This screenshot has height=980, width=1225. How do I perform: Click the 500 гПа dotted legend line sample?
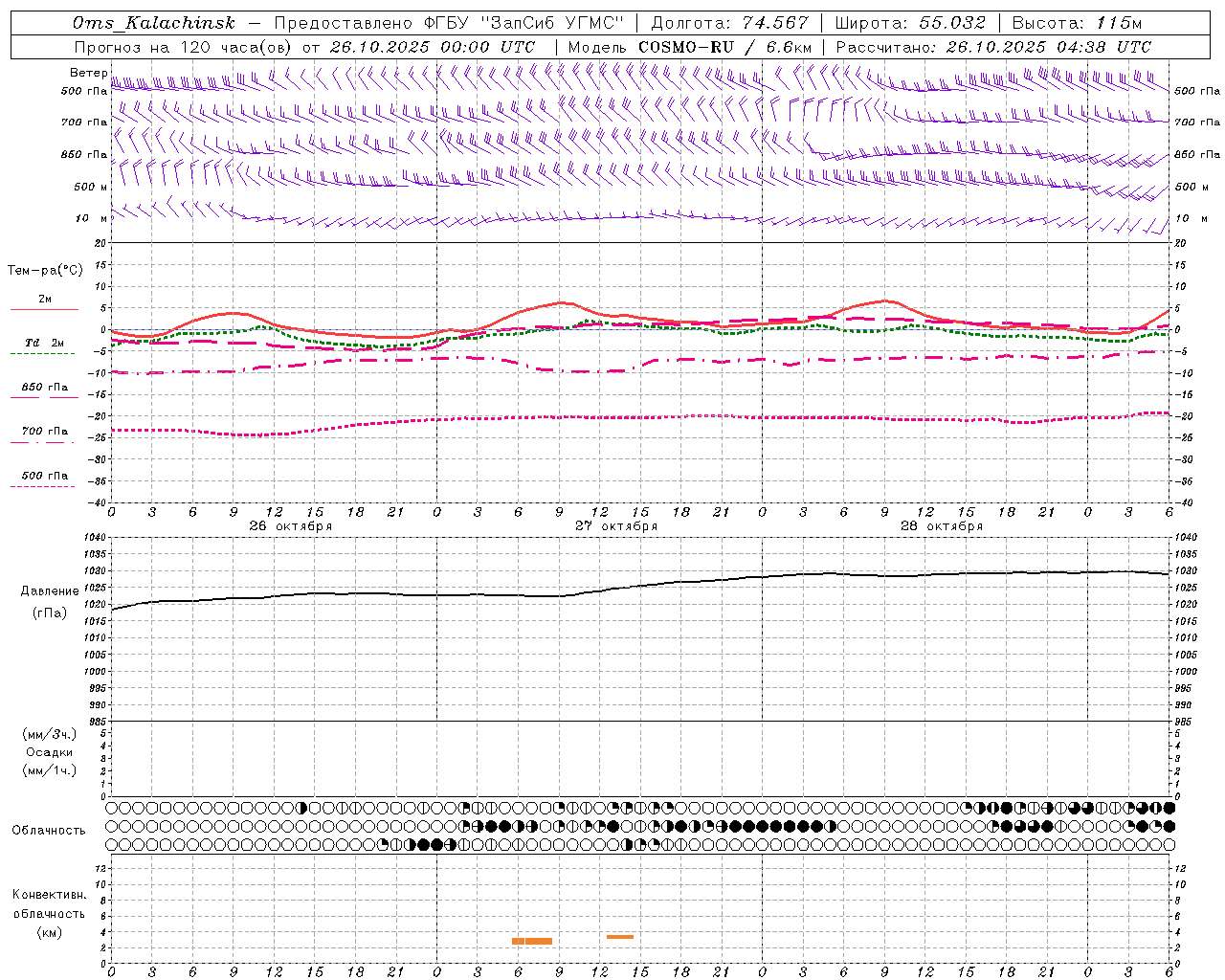click(x=42, y=486)
